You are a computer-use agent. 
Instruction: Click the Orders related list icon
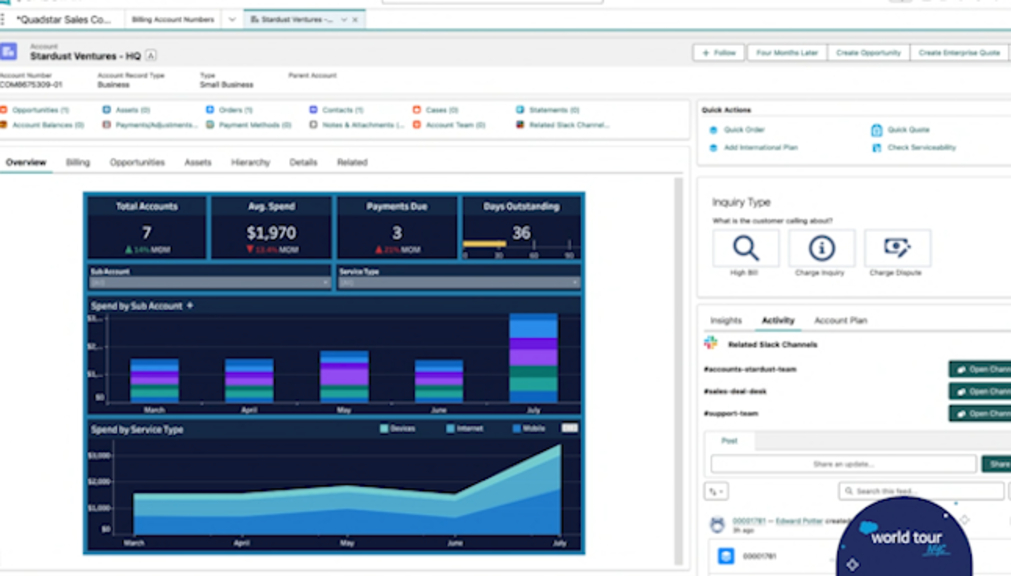click(210, 110)
